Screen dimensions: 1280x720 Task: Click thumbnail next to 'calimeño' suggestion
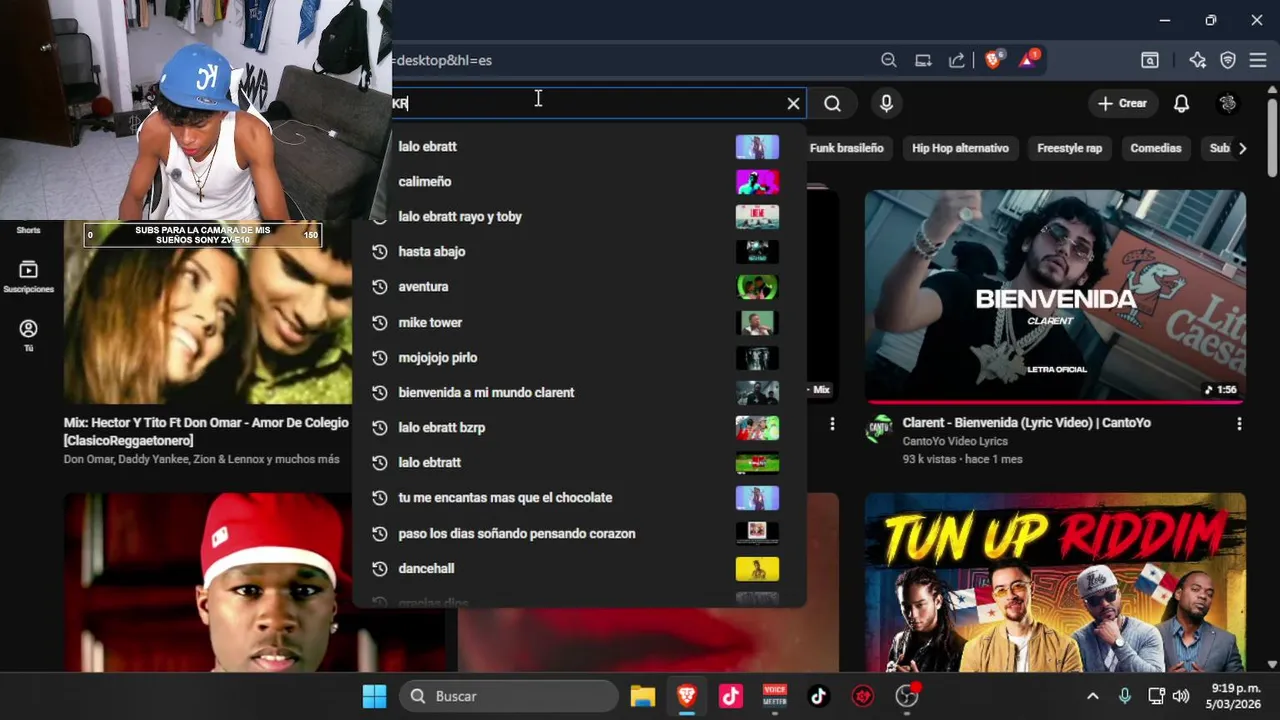pos(757,181)
